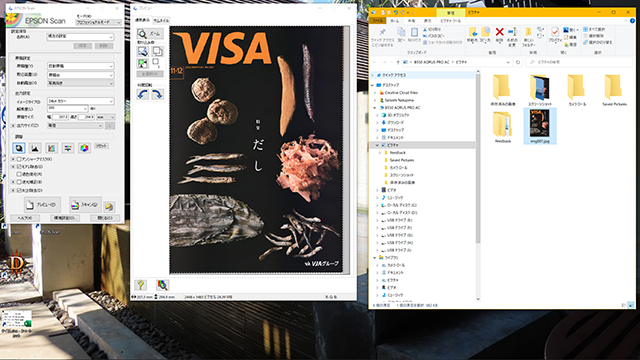Open the tone correction curve tool
640x360 pixels.
51,148
